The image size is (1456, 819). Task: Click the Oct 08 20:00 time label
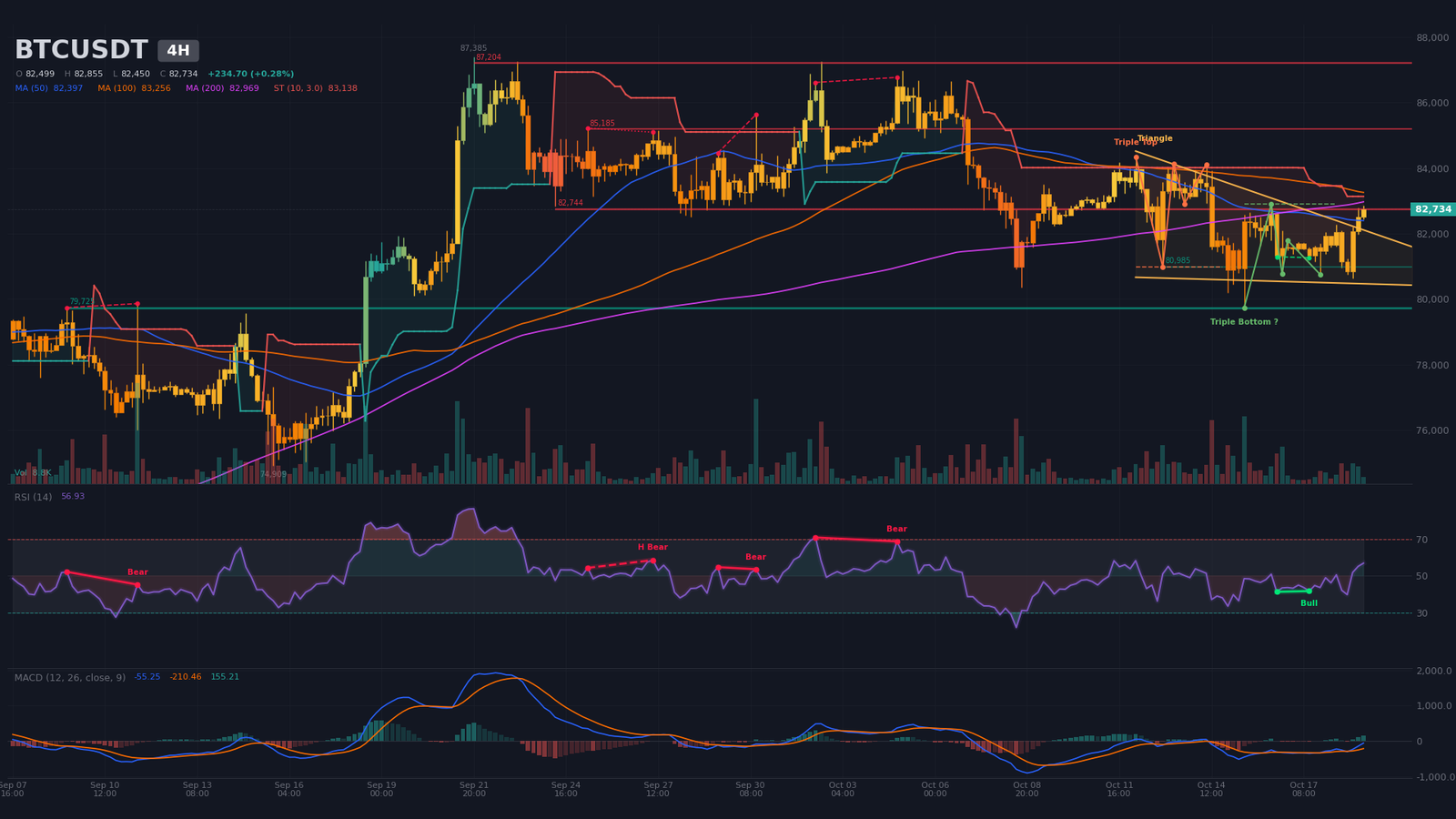(1026, 789)
